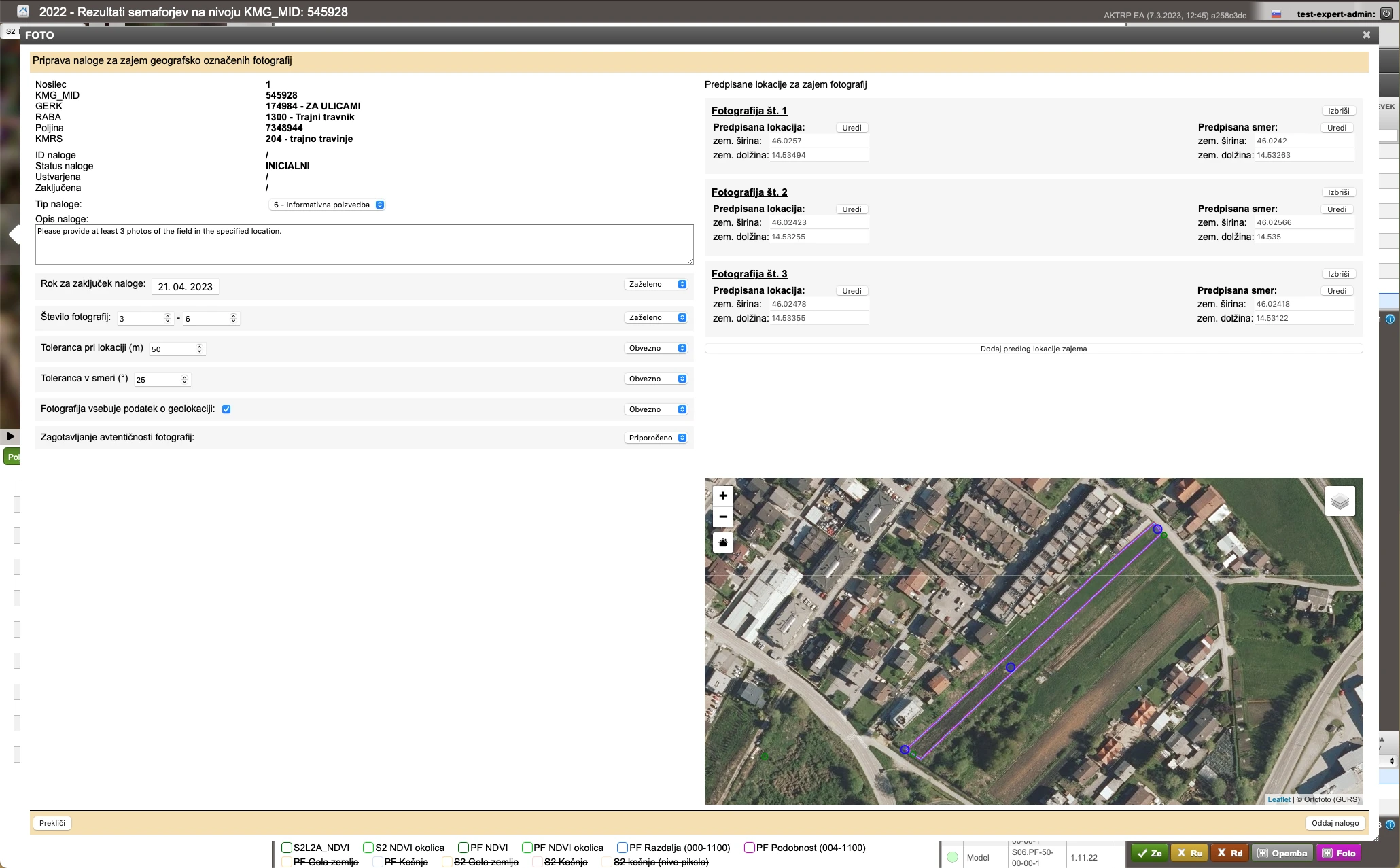This screenshot has width=1400, height=868.
Task: Click the Opis naloge text area
Action: 364,245
